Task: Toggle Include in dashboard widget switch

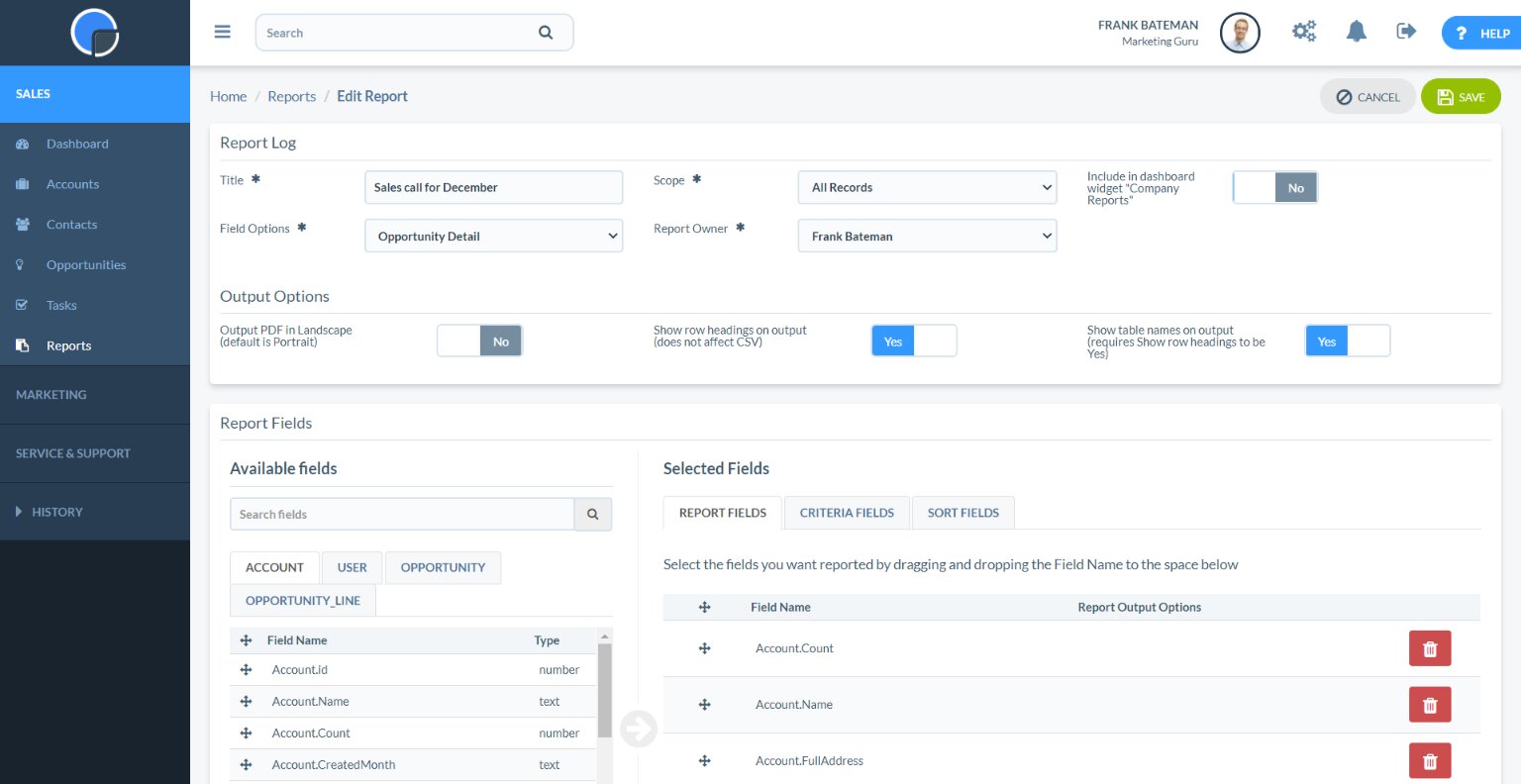Action: 1274,188
